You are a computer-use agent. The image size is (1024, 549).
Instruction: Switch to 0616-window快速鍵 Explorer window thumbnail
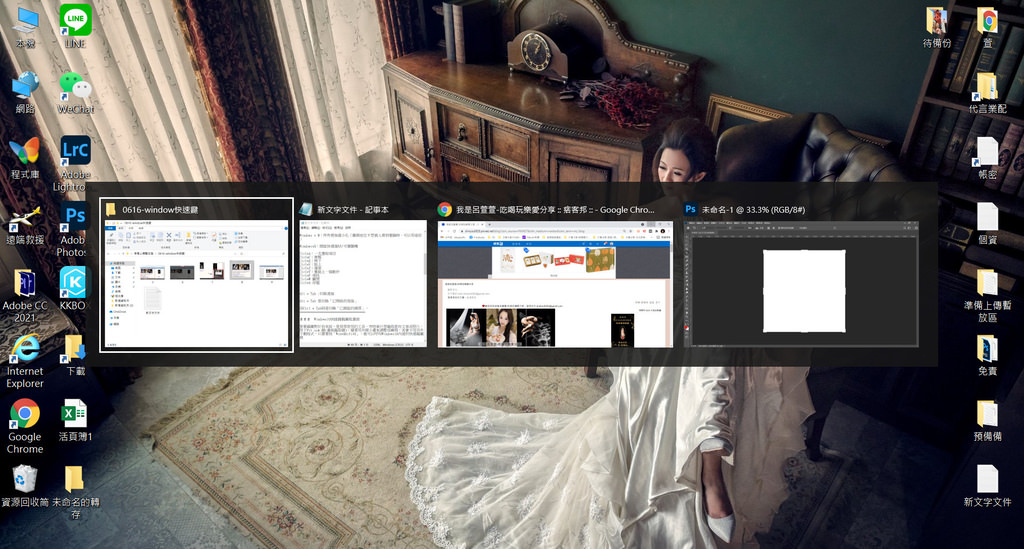pos(197,283)
